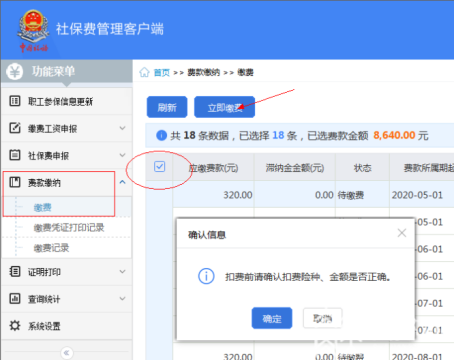Click the 社保费管理客户端 title
This screenshot has width=454, height=360.
tap(110, 29)
